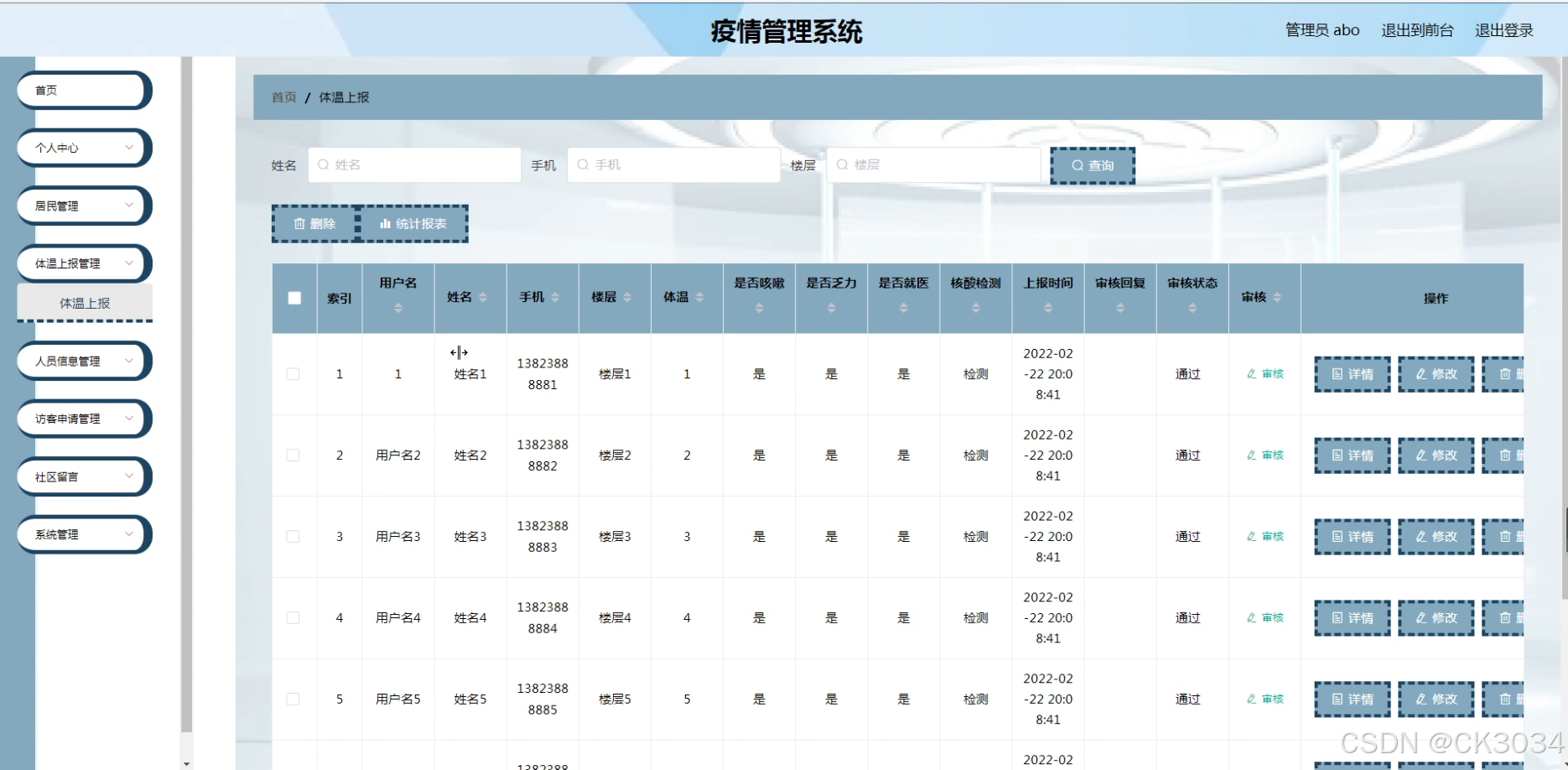
Task: Open the 首页 sidebar item
Action: pyautogui.click(x=84, y=90)
